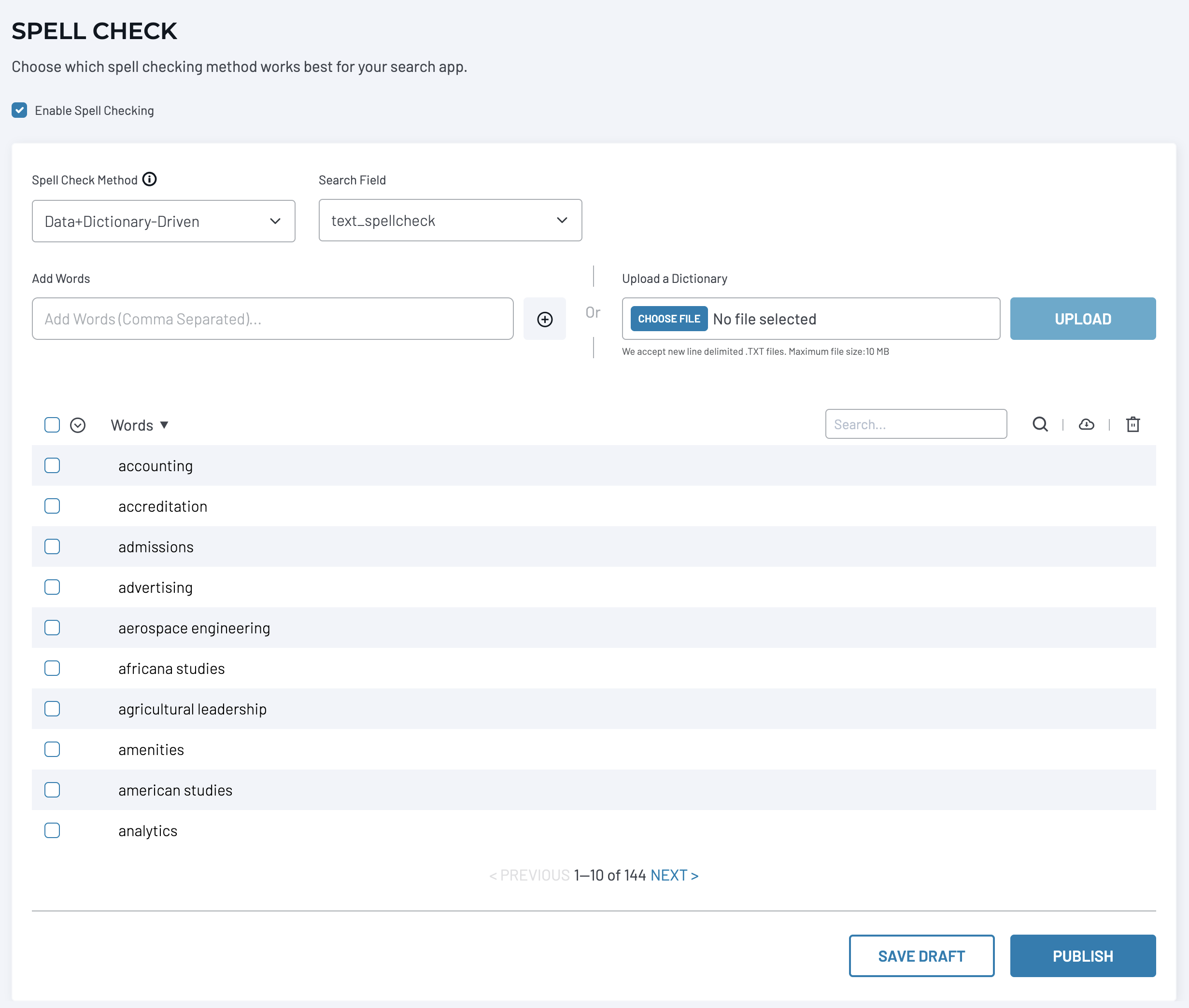Click the trash delete icon
1189x1008 pixels.
tap(1132, 424)
